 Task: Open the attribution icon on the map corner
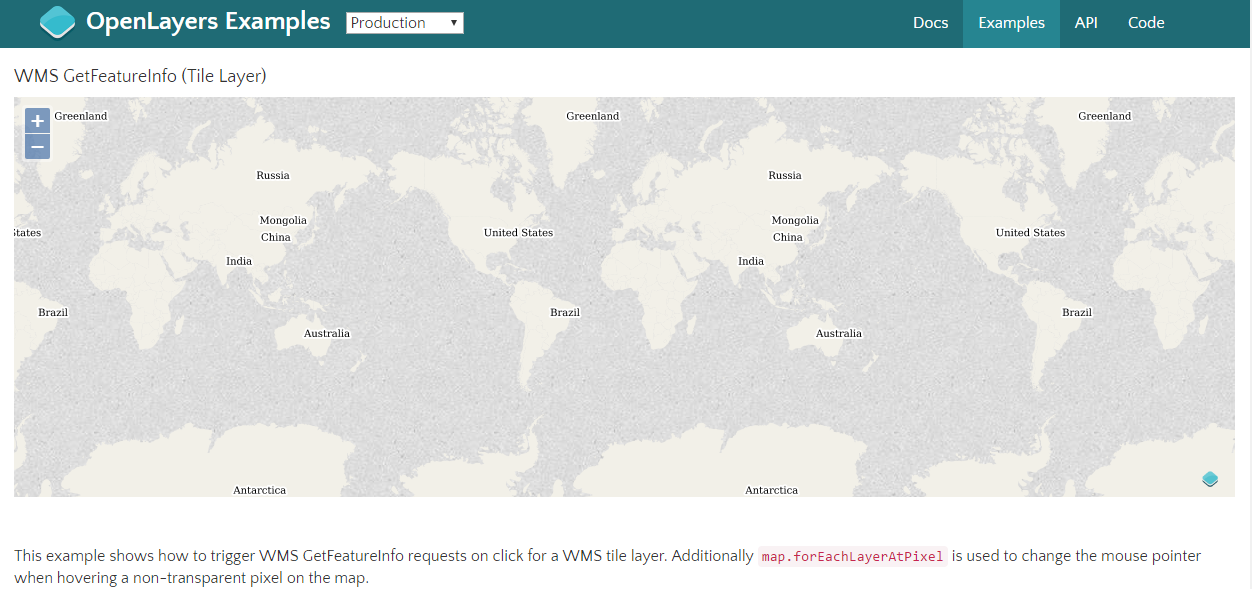point(1210,480)
